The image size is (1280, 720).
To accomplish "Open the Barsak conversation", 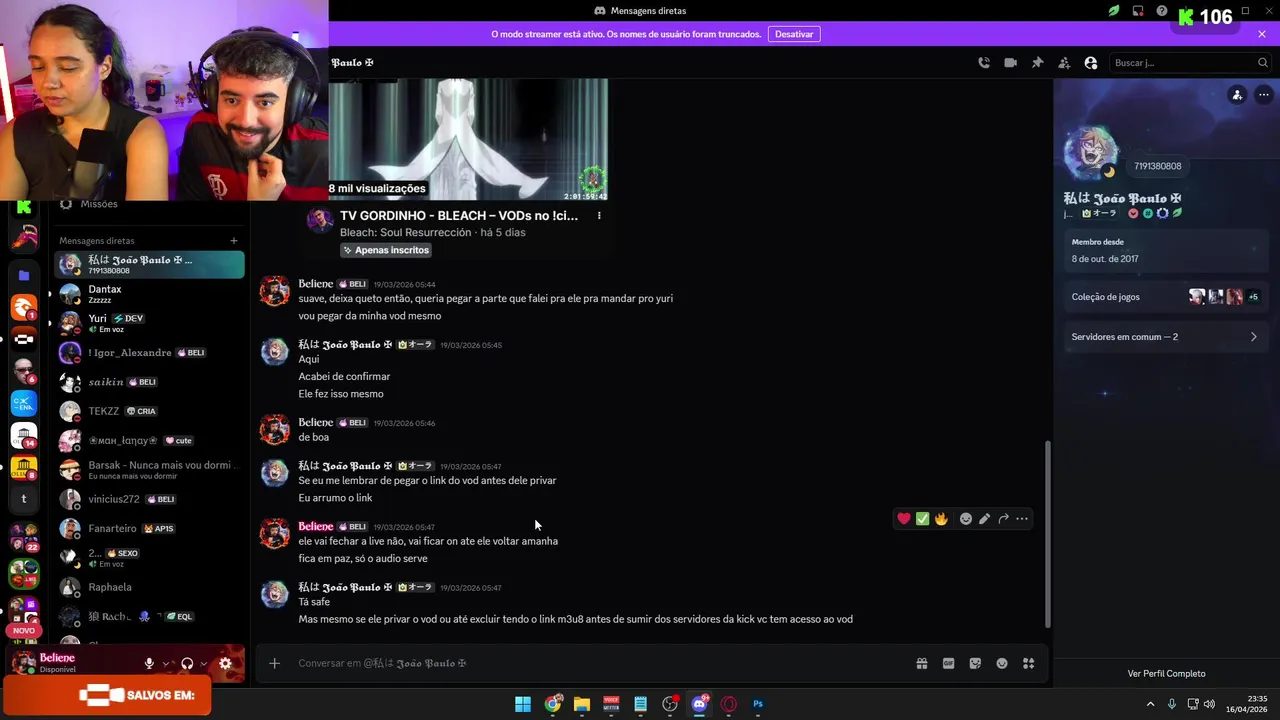I will pyautogui.click(x=149, y=470).
